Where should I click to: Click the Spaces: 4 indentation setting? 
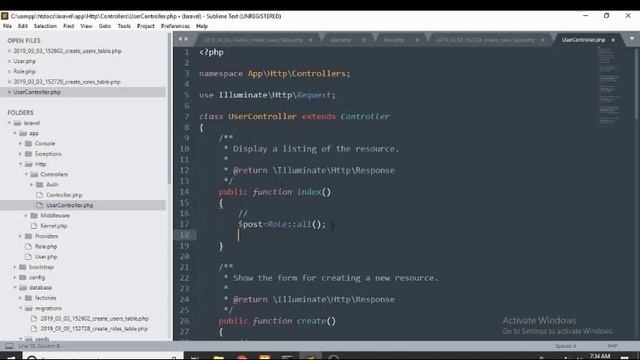[565, 346]
